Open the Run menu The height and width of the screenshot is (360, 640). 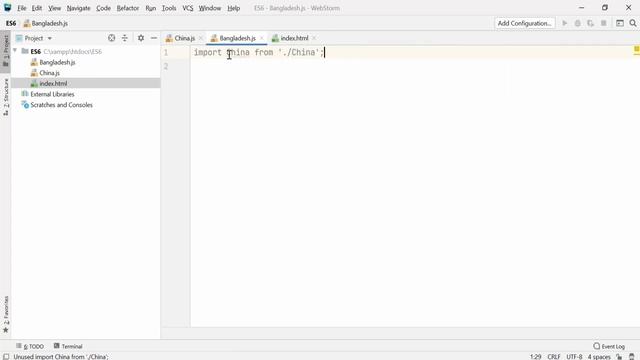tap(151, 8)
